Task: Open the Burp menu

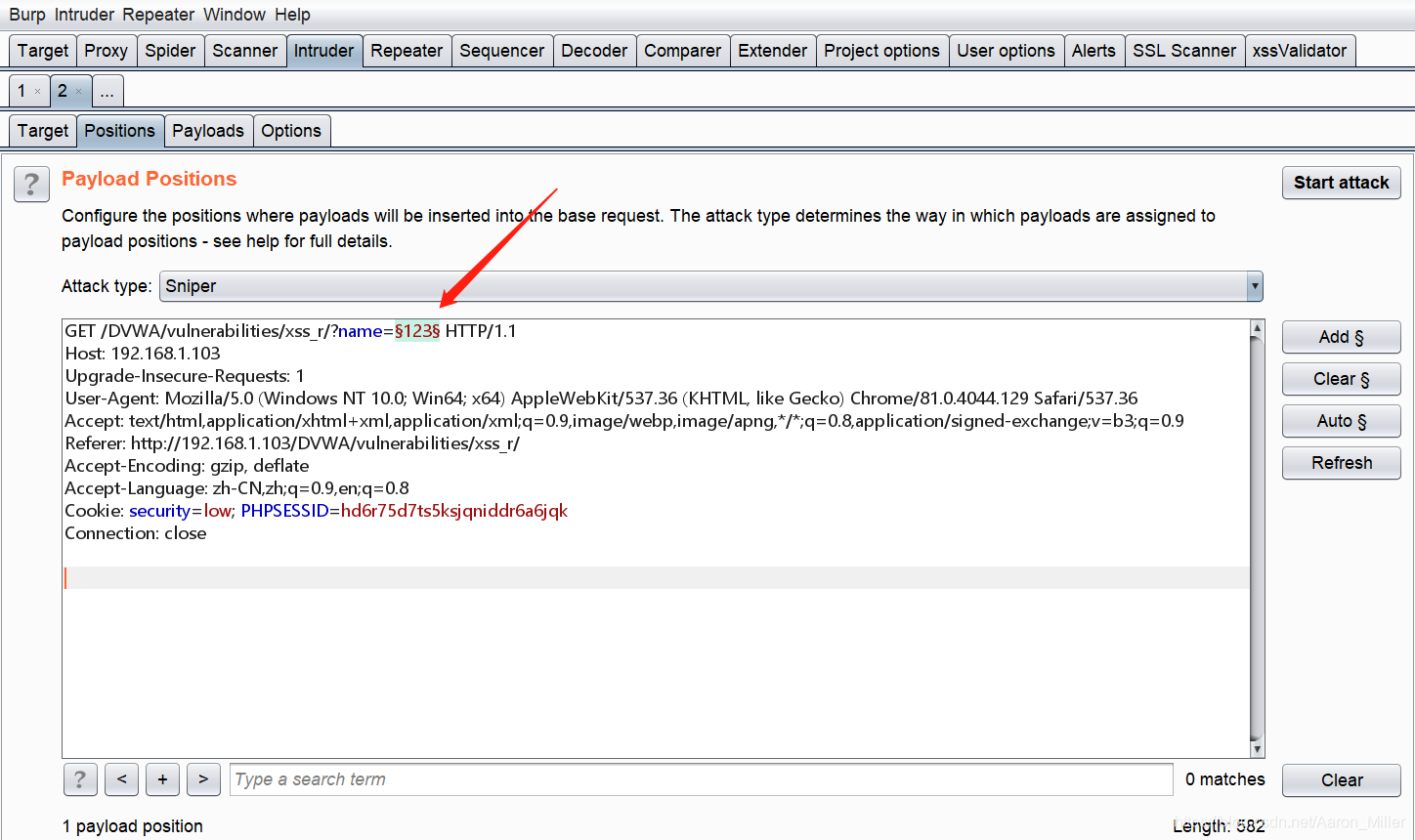Action: click(x=27, y=15)
